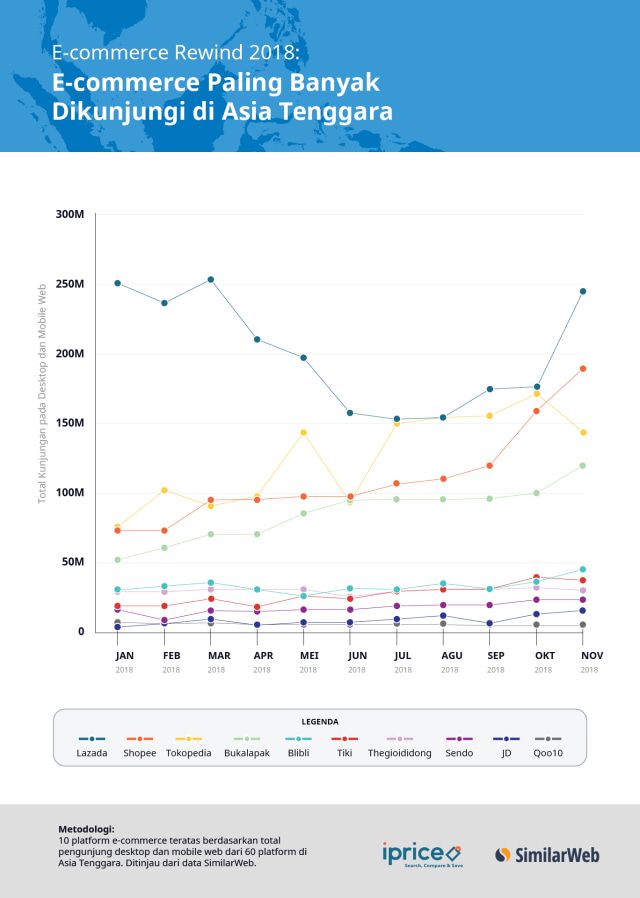Click the 'Tokopedia' legend label
Screen dimensions: 640x898
click(188, 753)
